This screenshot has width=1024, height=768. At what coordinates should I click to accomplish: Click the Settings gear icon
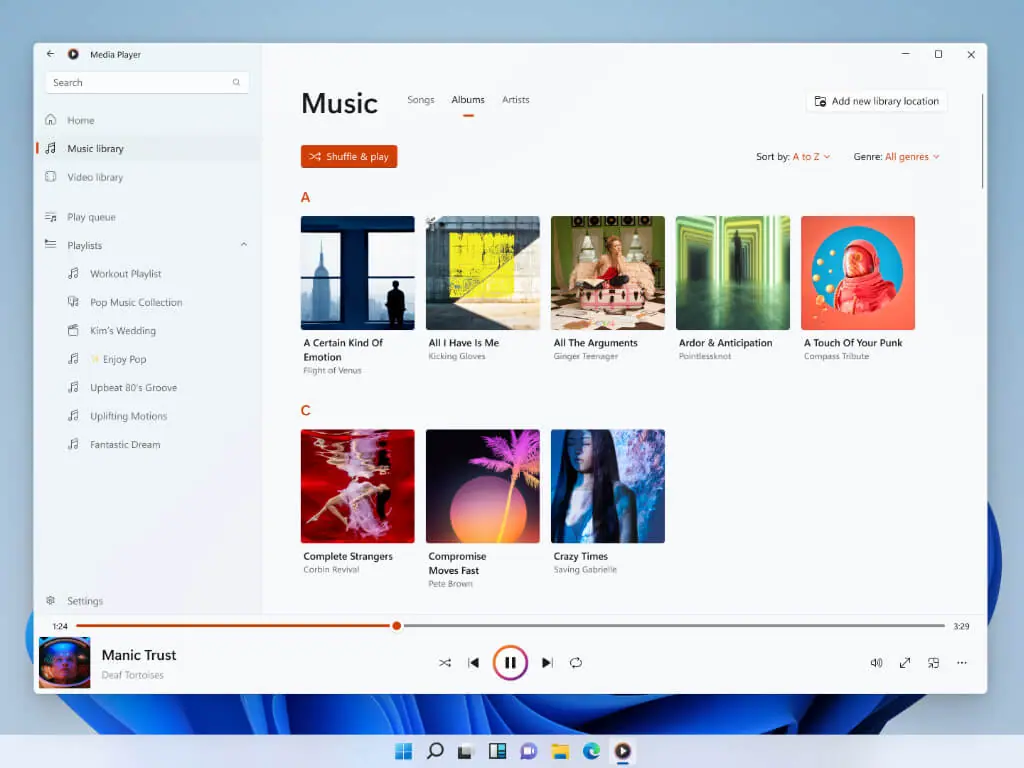pyautogui.click(x=50, y=600)
